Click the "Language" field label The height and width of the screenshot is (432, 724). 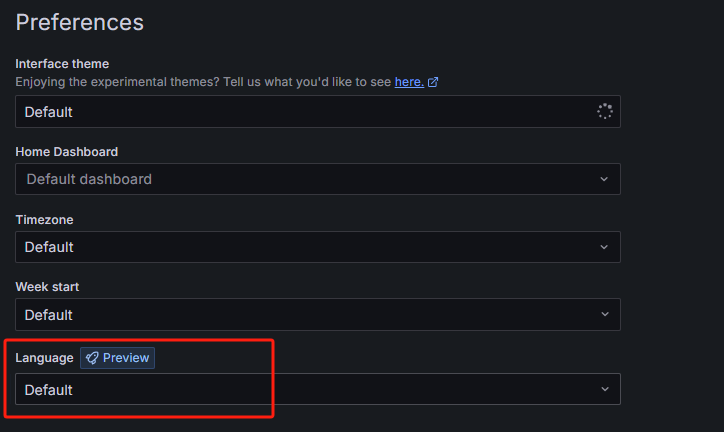click(x=44, y=358)
